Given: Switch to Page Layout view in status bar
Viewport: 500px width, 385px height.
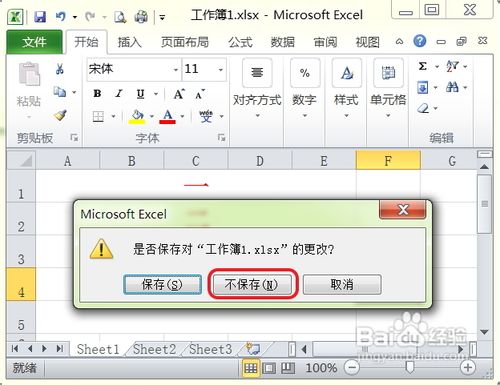Looking at the screenshot, I should [269, 368].
